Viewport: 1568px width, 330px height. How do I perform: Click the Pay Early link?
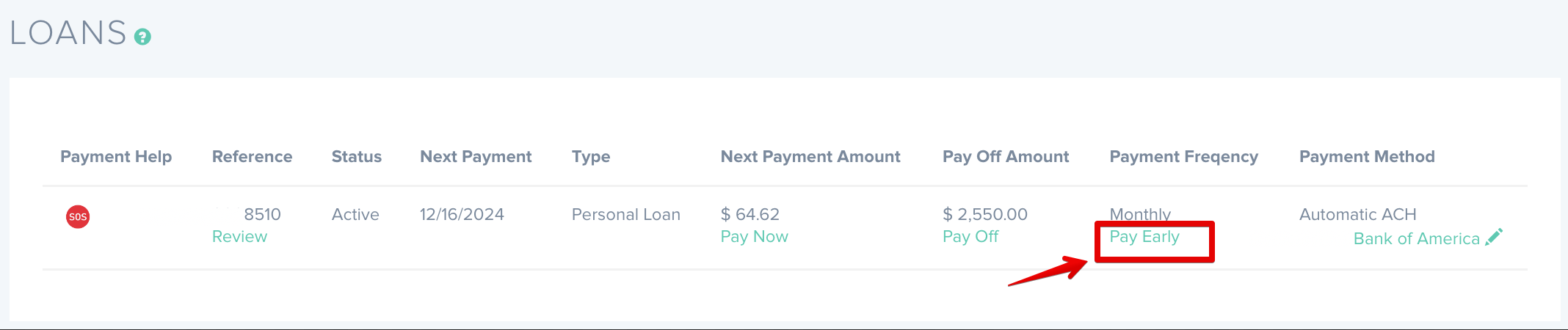1144,237
